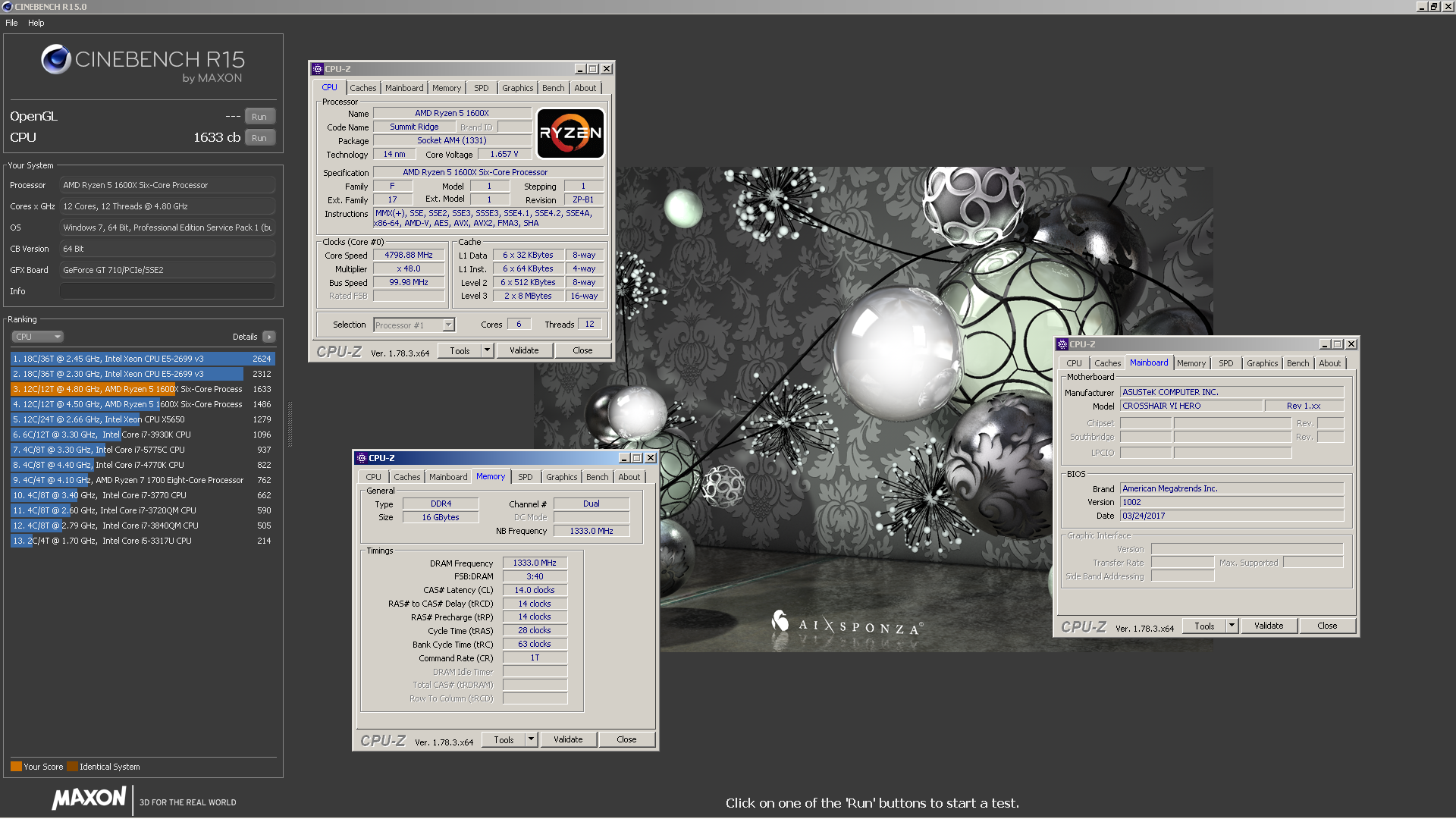Switch to CPU tab in Mainboard window

(1075, 363)
